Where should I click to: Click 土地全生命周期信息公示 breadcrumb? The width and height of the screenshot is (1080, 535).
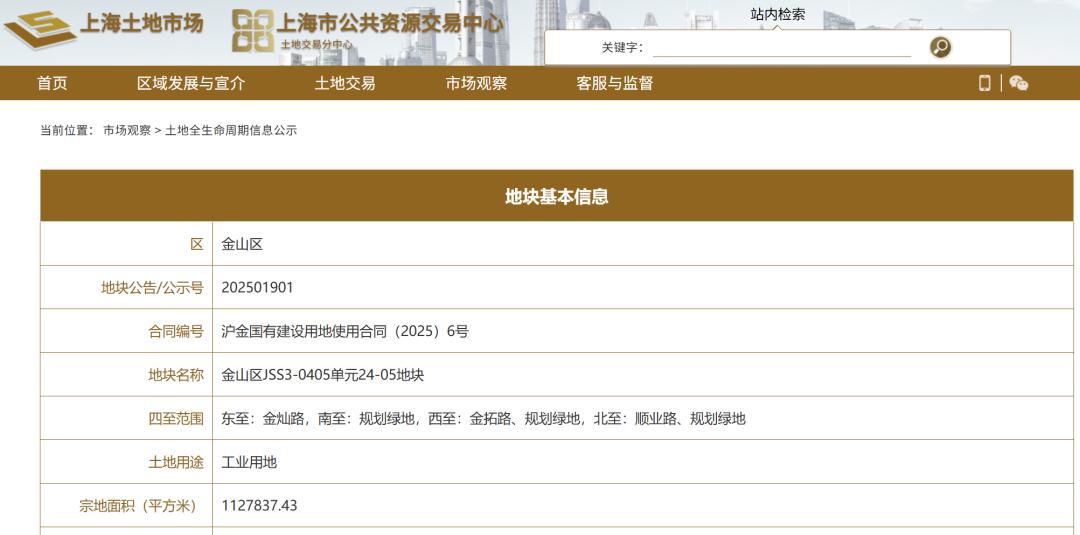pyautogui.click(x=231, y=130)
